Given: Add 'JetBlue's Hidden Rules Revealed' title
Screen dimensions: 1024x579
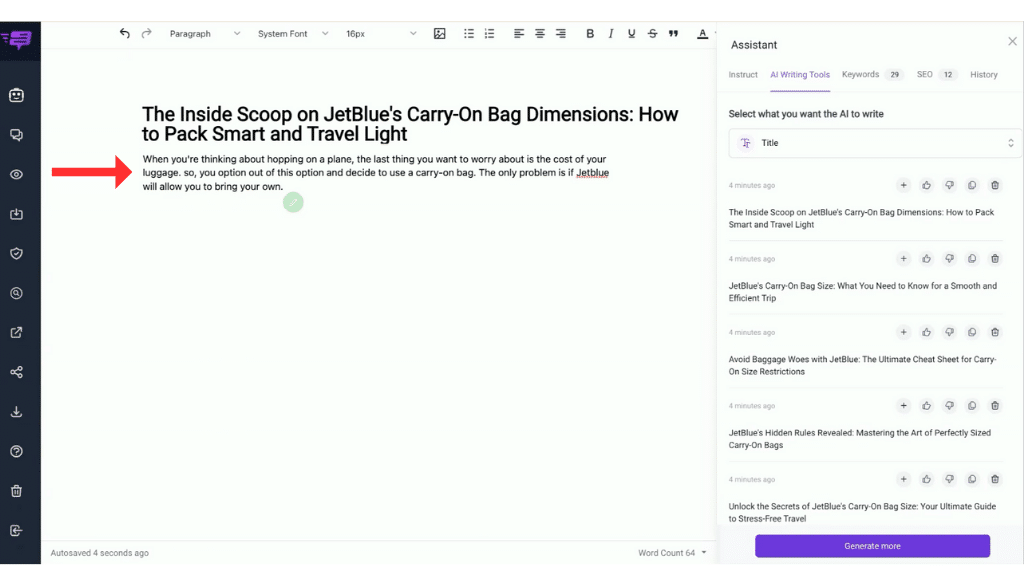Looking at the screenshot, I should point(903,406).
